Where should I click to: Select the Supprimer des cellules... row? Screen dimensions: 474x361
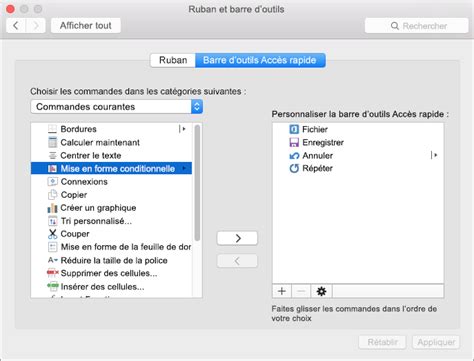(x=111, y=273)
